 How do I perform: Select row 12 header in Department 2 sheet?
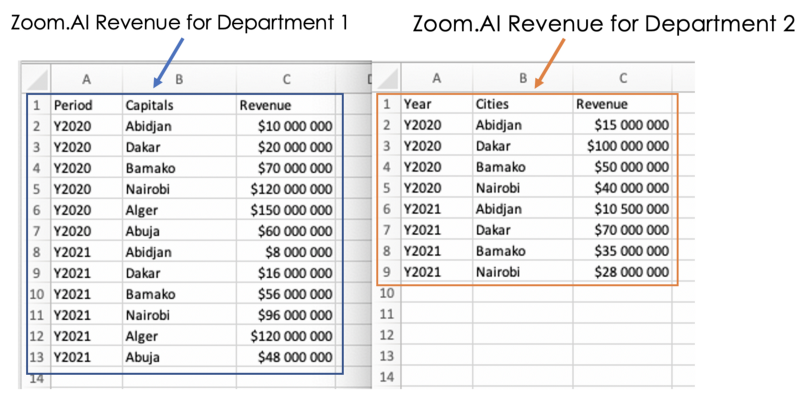point(387,335)
